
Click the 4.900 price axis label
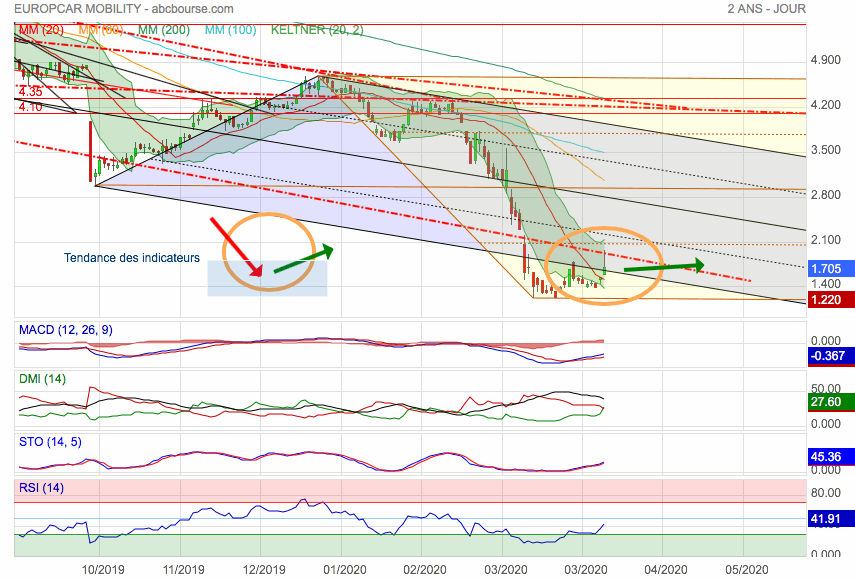pyautogui.click(x=826, y=60)
